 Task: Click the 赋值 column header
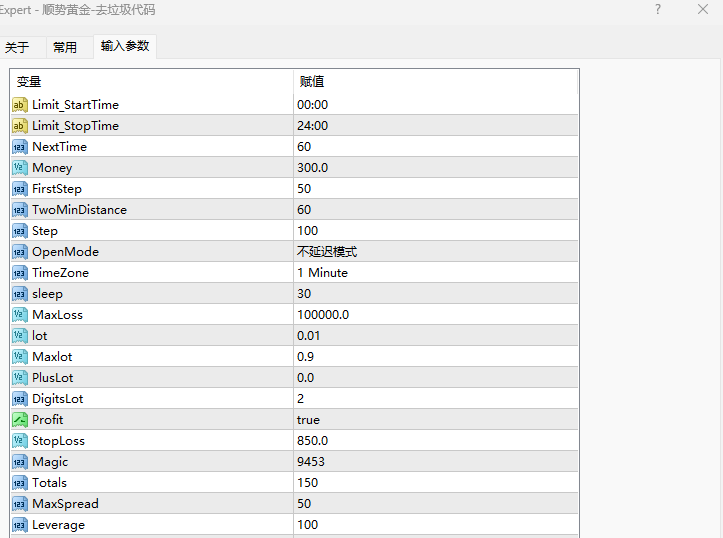pos(435,82)
